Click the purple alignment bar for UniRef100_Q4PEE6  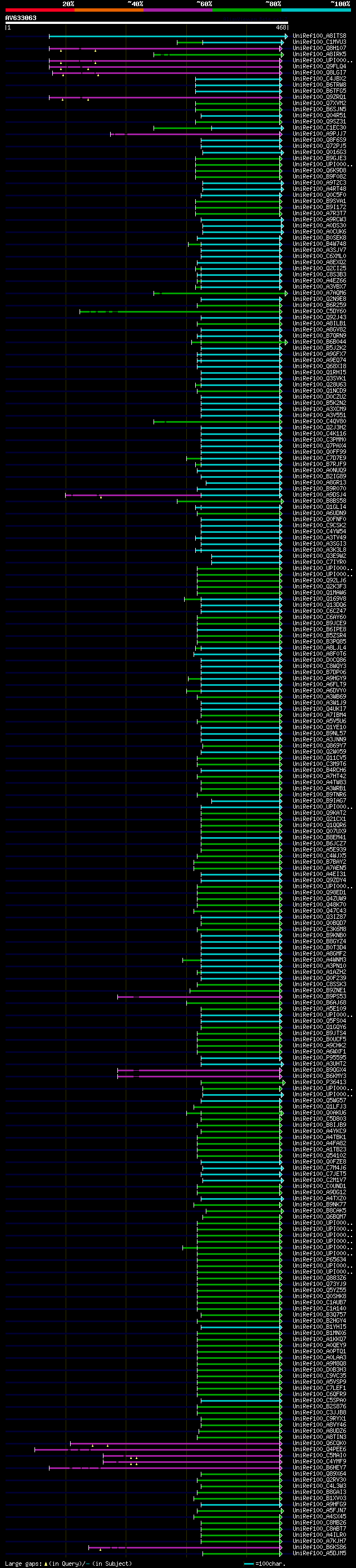coord(158,1450)
